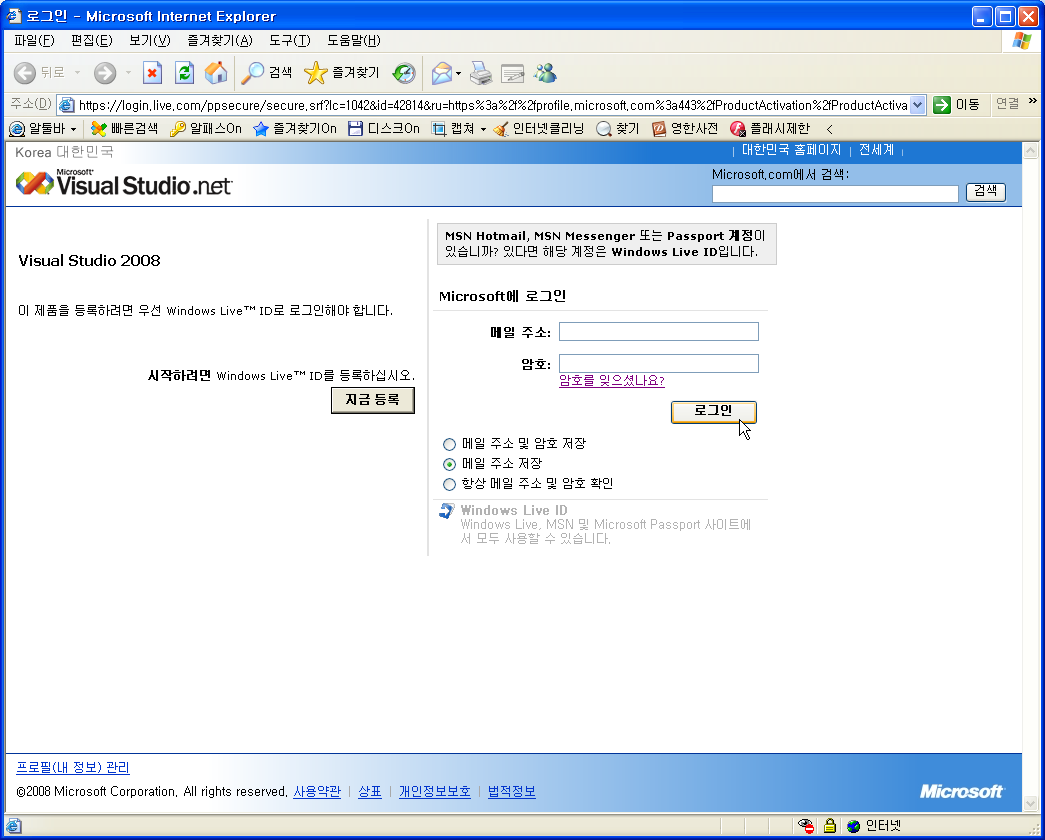The height and width of the screenshot is (840, 1045).
Task: Open the 상표 footer link
Action: [x=370, y=791]
